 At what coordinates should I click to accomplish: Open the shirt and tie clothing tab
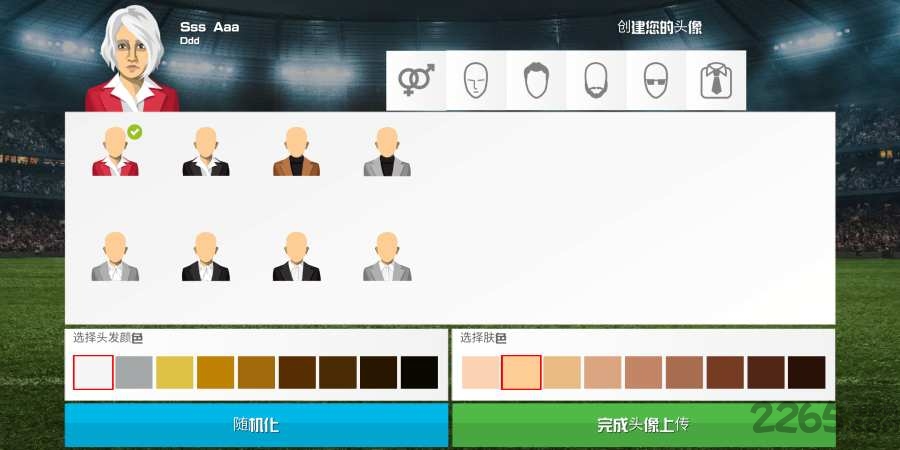[x=716, y=80]
